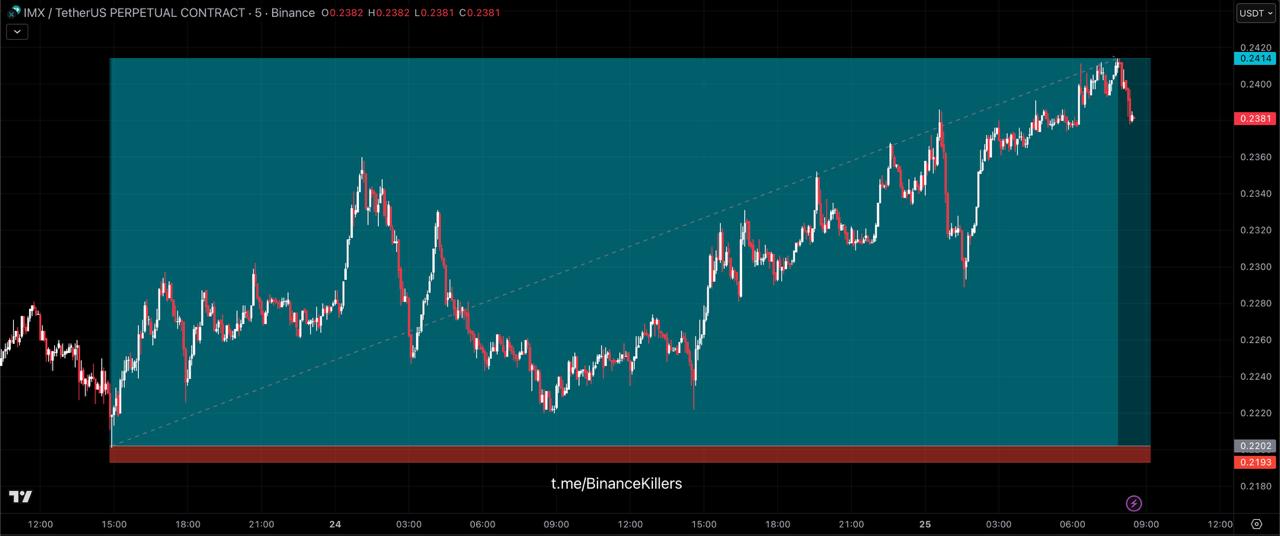Click the date label 25 on time axis

pos(925,524)
